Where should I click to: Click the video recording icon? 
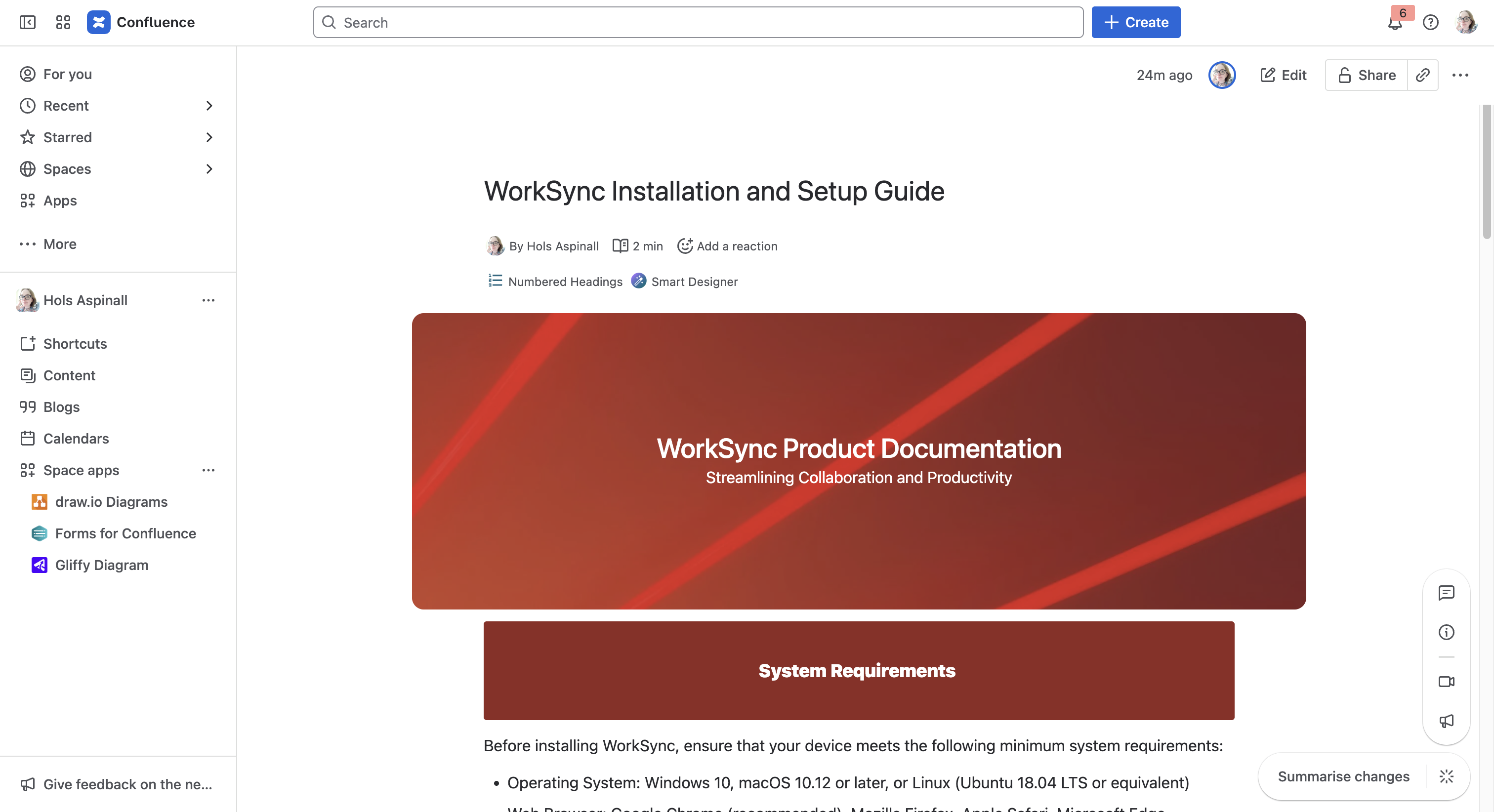click(x=1446, y=682)
